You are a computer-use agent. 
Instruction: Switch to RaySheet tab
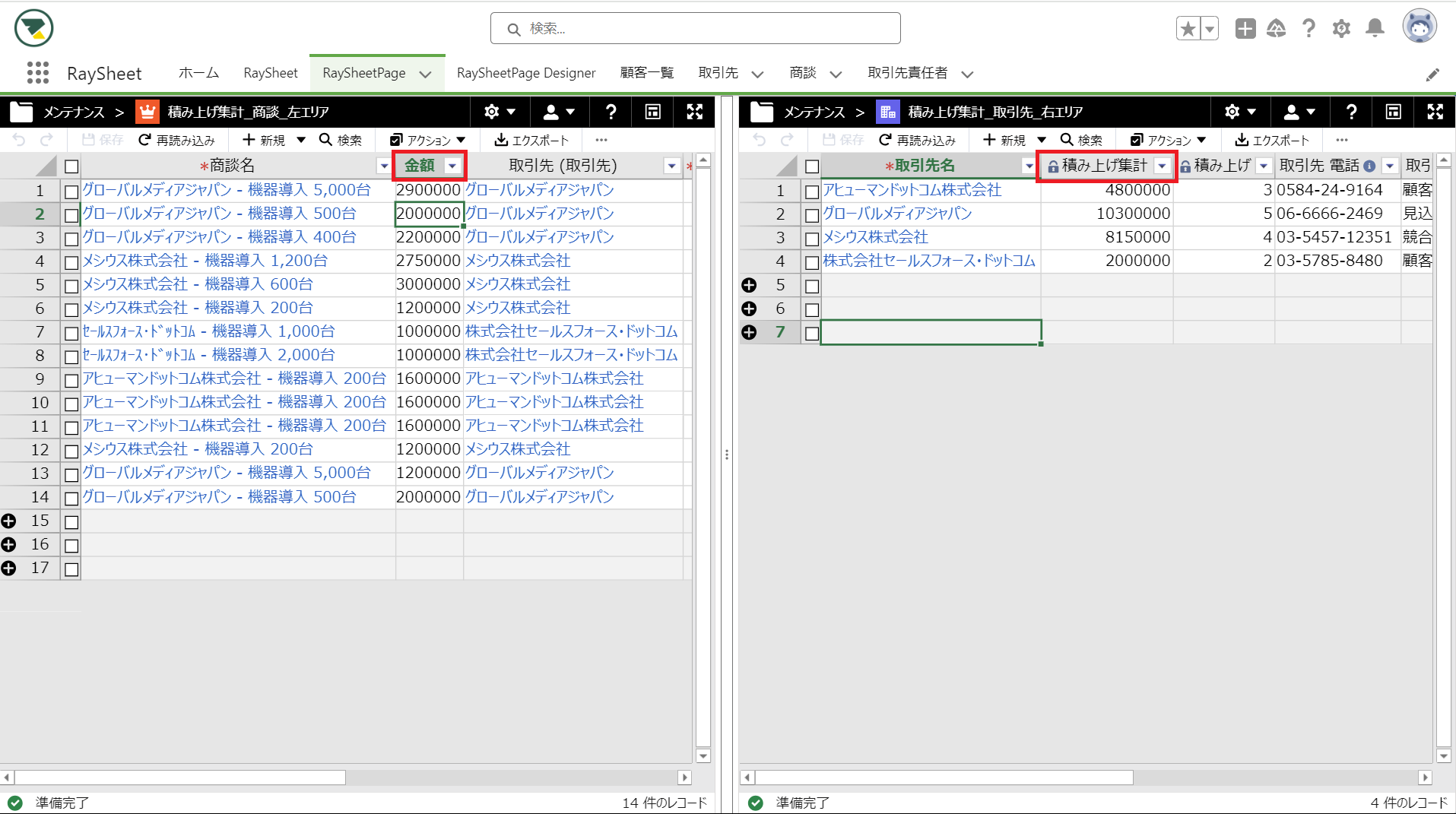click(x=271, y=73)
